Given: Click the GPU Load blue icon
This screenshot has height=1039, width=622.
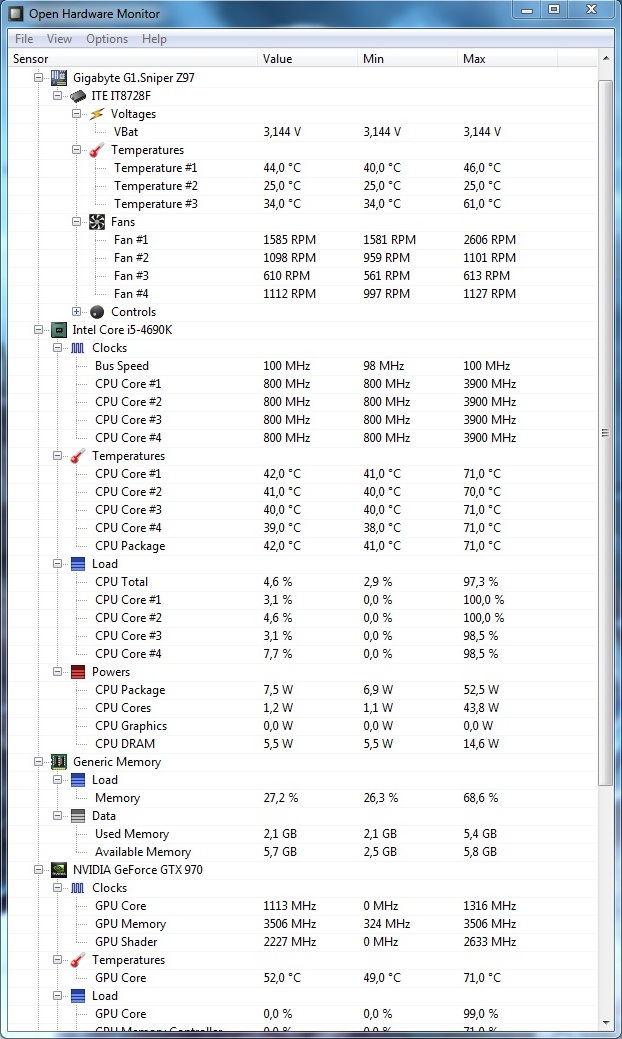Looking at the screenshot, I should pos(78,996).
